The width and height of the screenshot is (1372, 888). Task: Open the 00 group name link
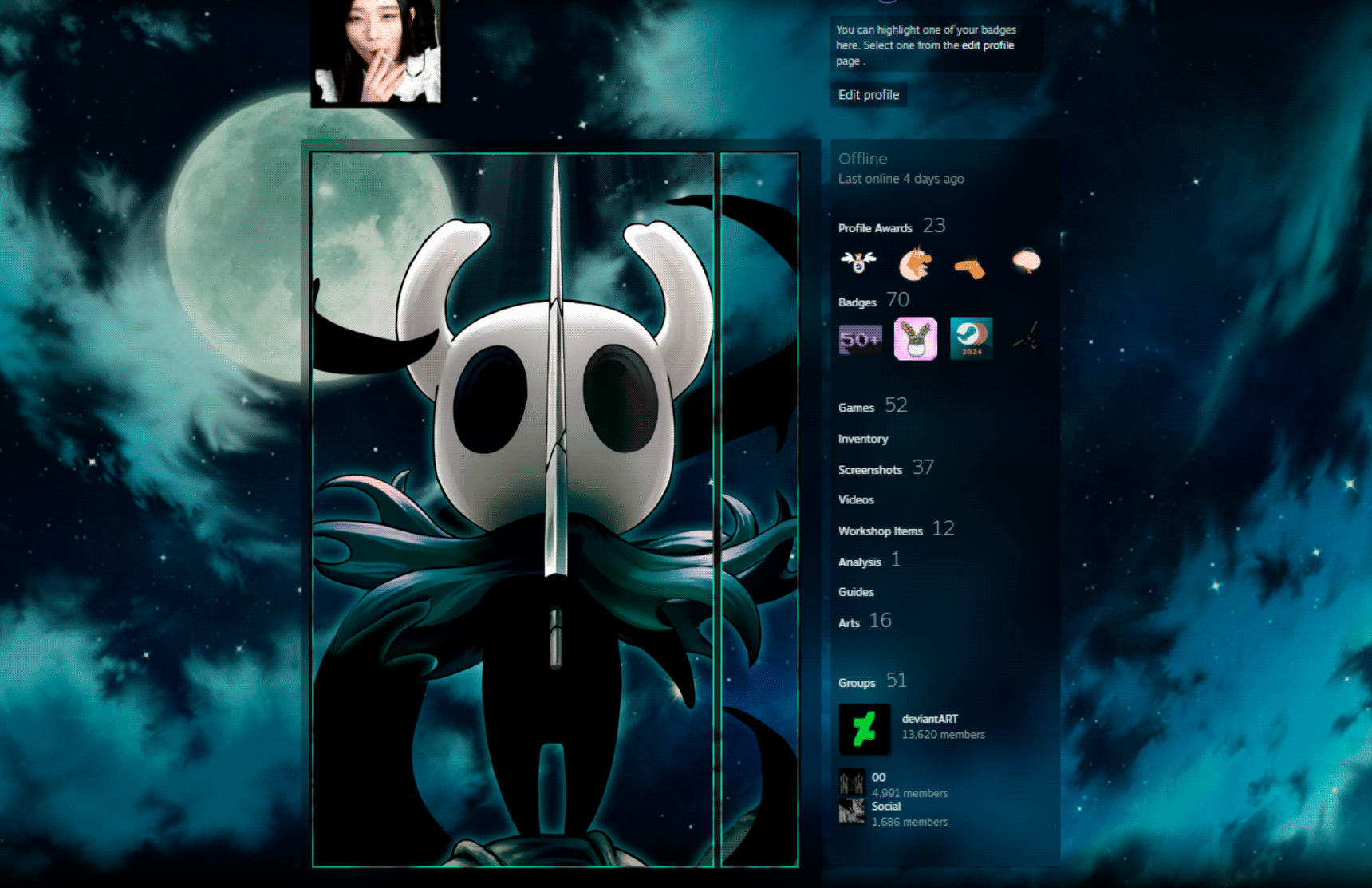(878, 777)
